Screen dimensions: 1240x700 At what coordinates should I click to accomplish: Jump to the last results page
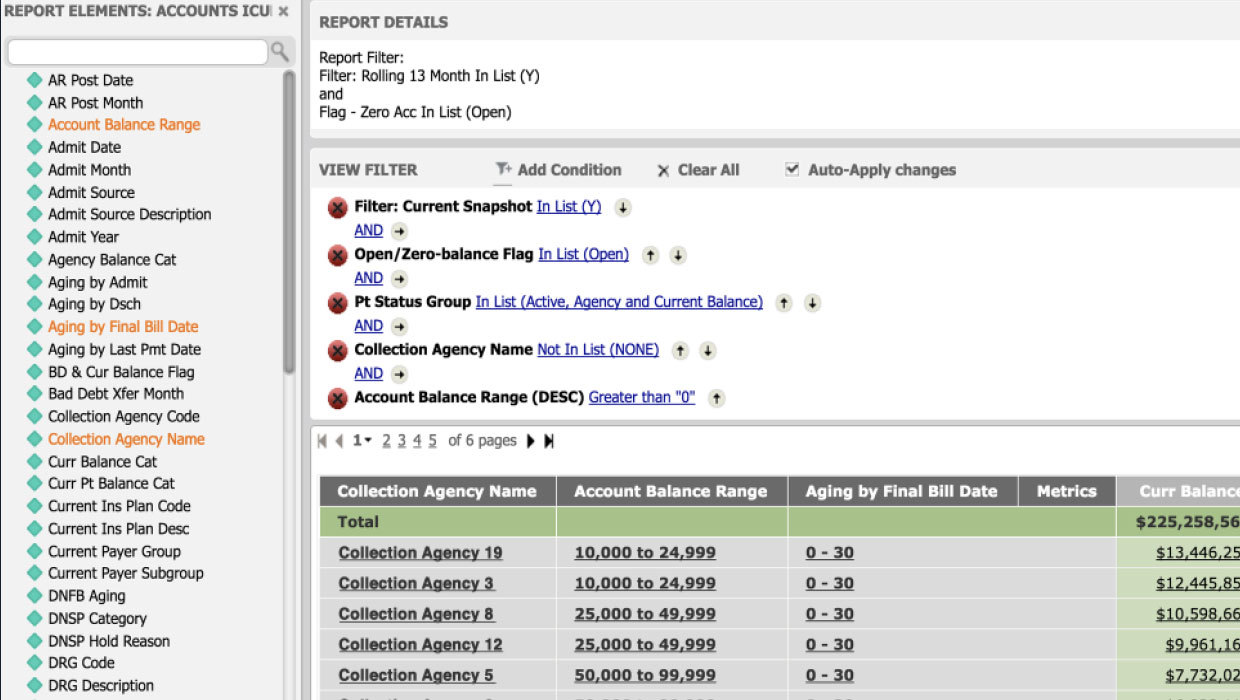(x=549, y=441)
